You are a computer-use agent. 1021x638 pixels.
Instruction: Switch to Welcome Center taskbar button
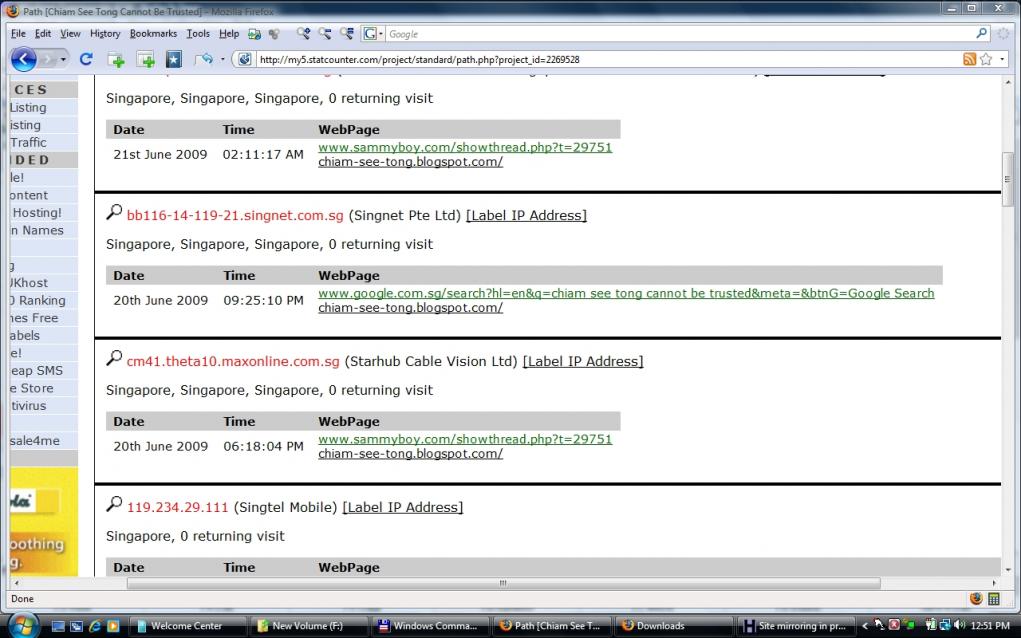(x=189, y=626)
